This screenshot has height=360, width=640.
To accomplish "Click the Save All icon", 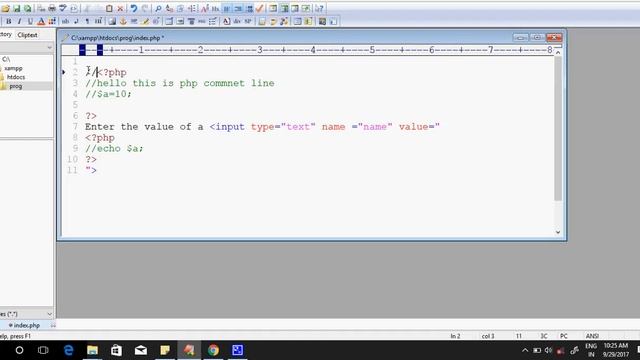I will pos(27,8).
